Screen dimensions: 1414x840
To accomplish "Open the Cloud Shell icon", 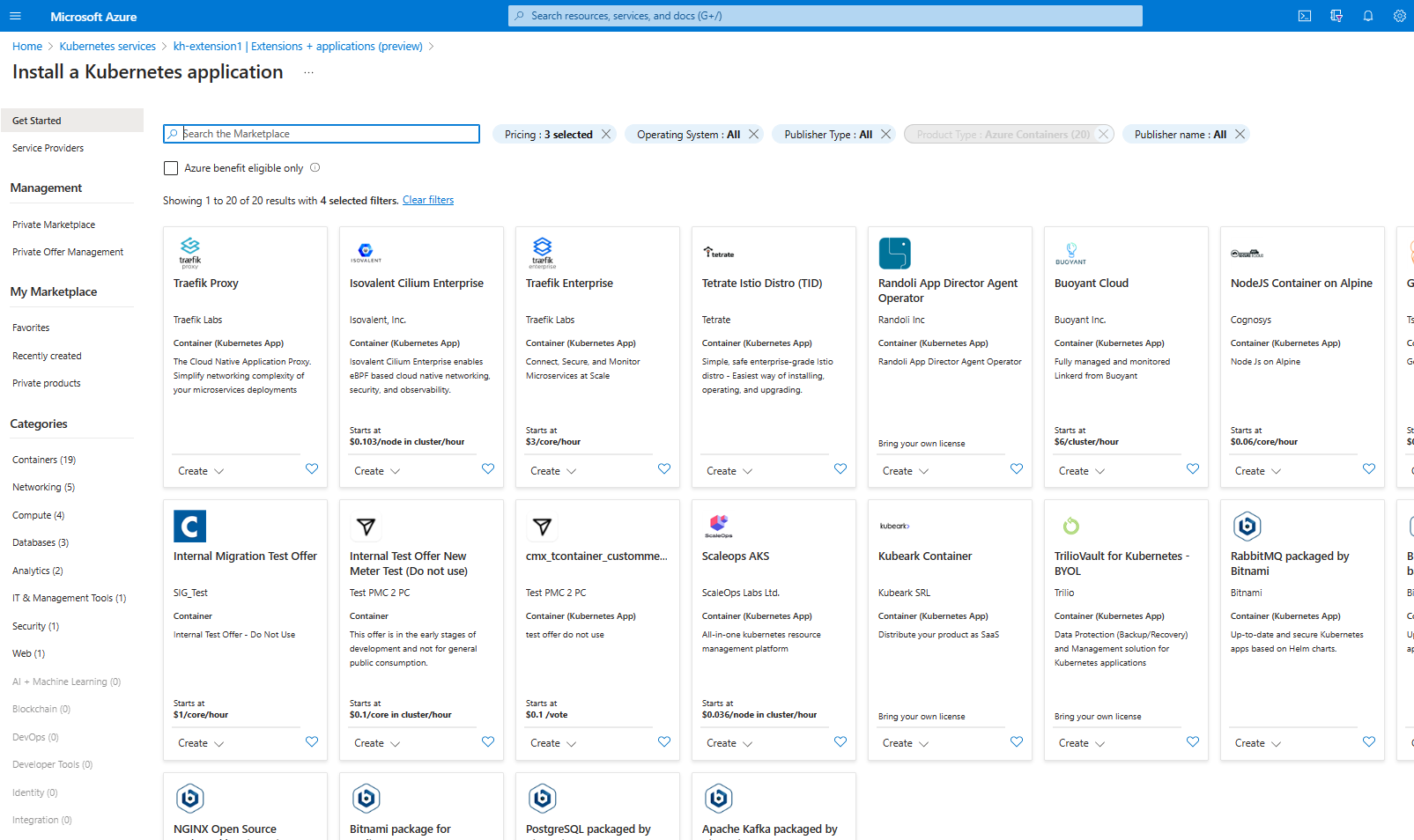I will pos(1305,16).
